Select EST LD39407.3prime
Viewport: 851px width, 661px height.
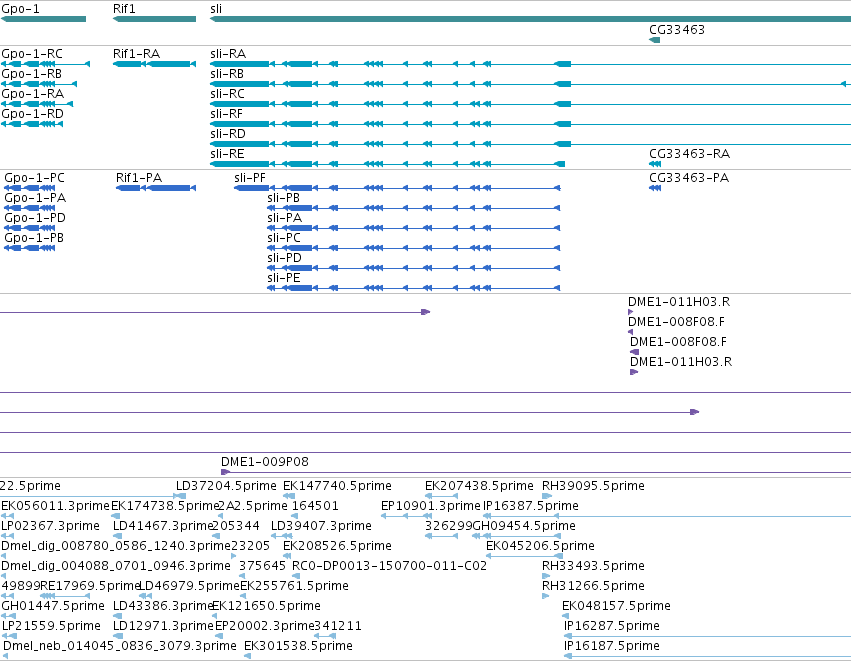pyautogui.click(x=321, y=526)
